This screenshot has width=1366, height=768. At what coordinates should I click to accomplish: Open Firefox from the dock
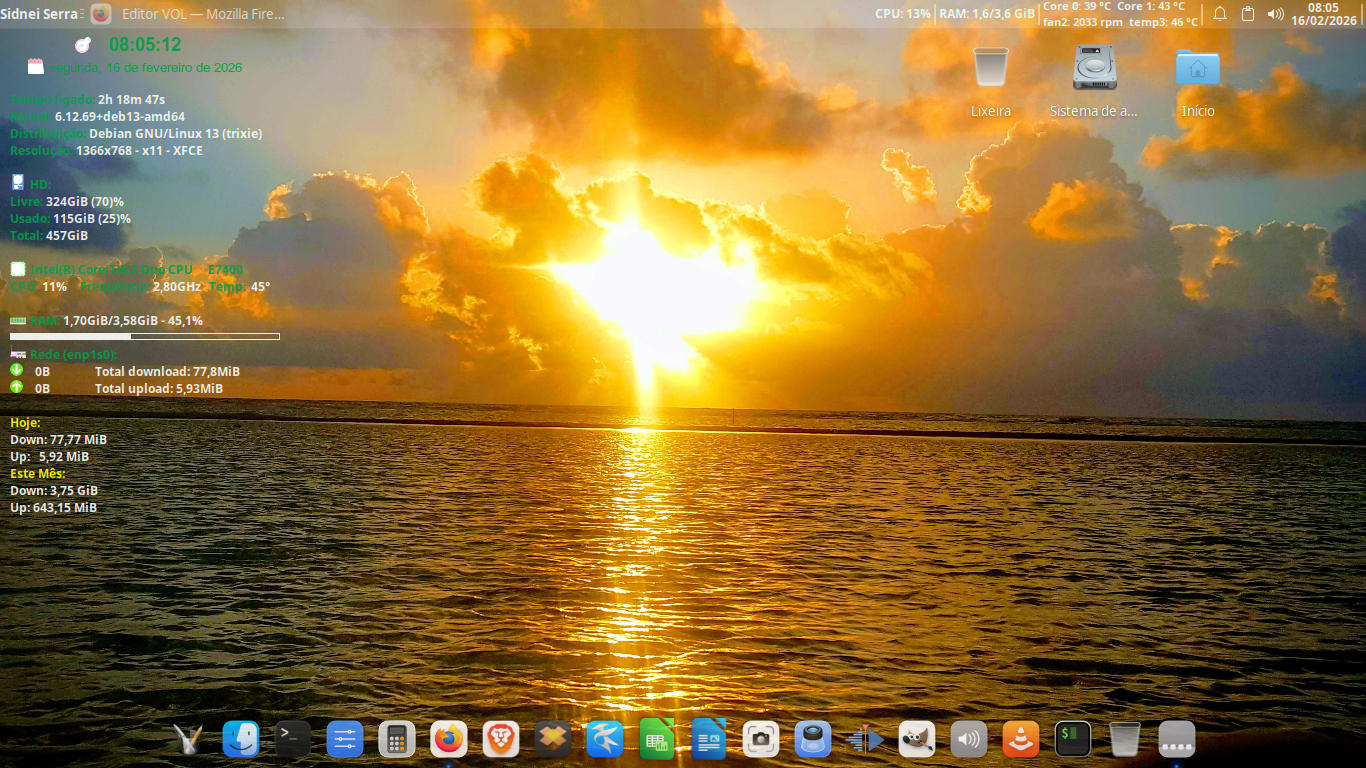(x=449, y=740)
